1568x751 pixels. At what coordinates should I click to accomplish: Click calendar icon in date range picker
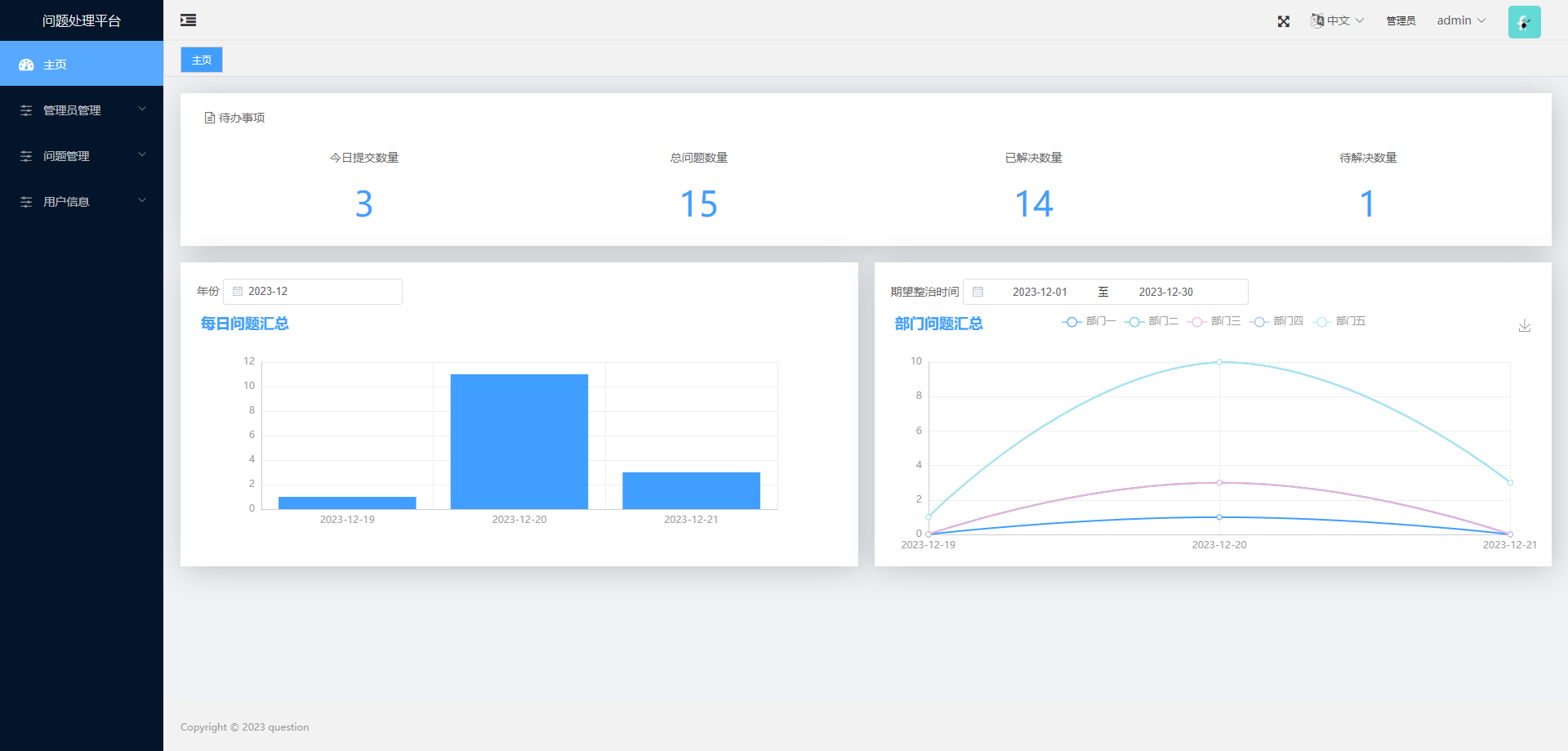pos(978,292)
